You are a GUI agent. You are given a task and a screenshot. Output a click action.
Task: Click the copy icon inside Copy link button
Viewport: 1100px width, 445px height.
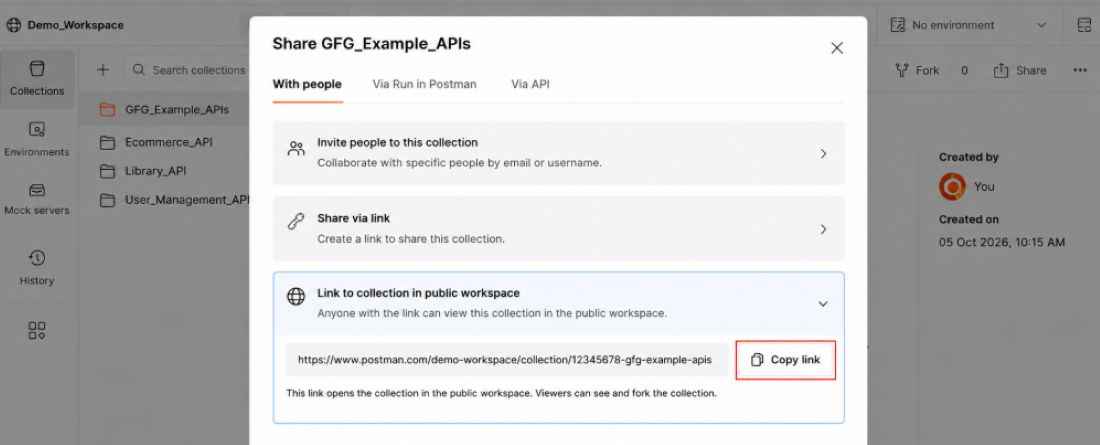click(x=757, y=360)
